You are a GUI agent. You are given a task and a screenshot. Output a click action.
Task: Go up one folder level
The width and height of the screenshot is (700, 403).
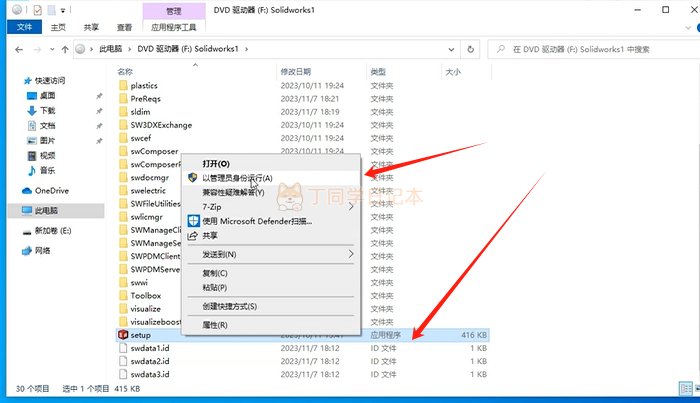click(65, 50)
